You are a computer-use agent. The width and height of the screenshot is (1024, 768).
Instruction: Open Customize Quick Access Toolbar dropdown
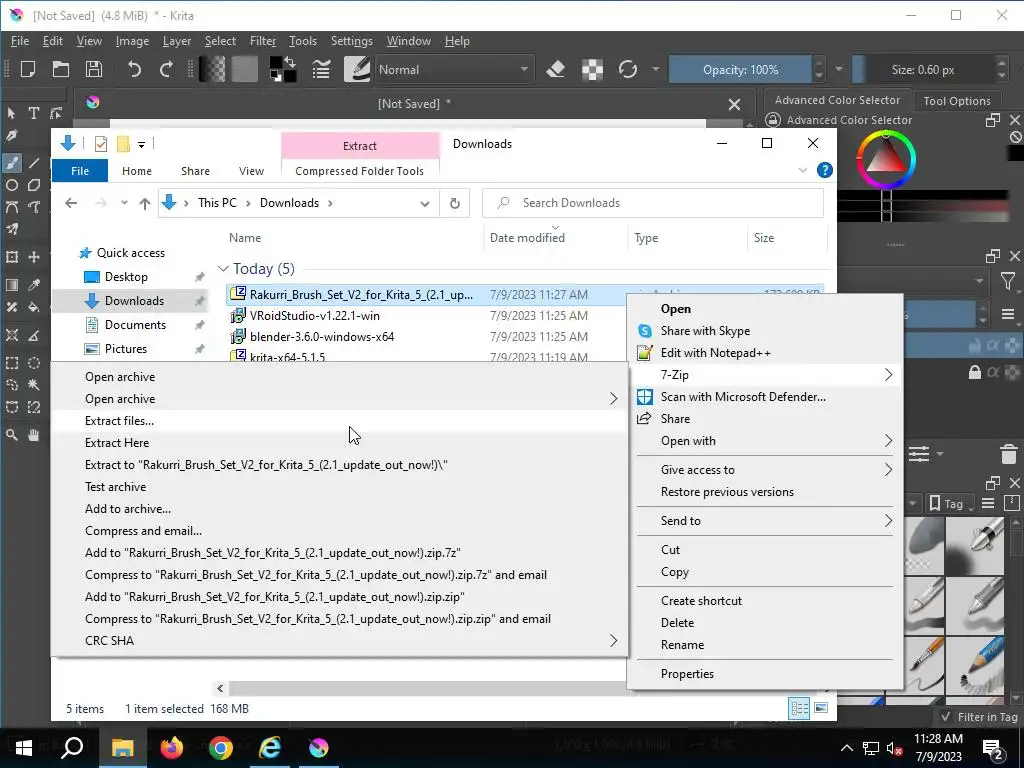click(141, 144)
